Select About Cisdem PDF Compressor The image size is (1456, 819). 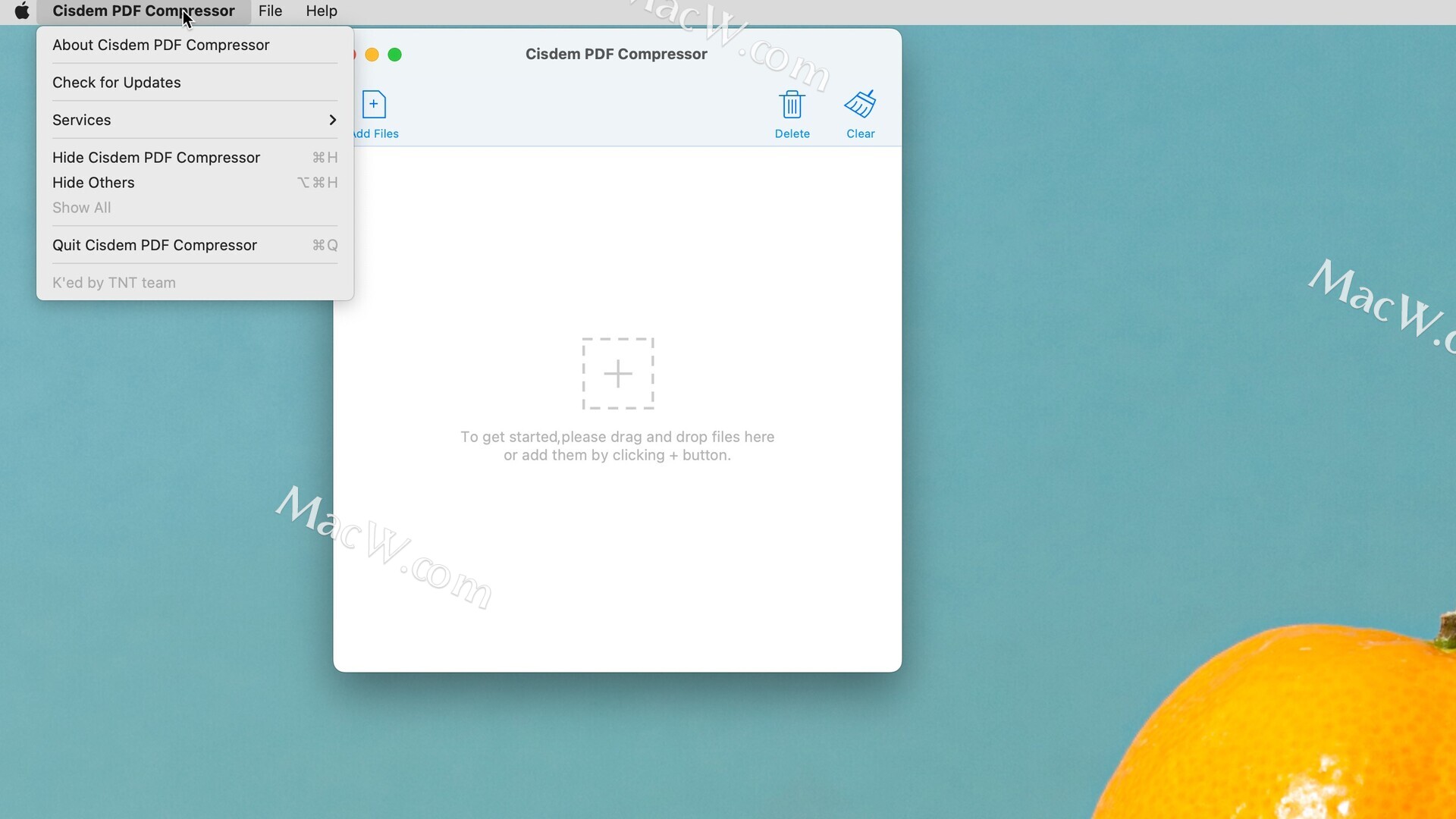click(195, 45)
